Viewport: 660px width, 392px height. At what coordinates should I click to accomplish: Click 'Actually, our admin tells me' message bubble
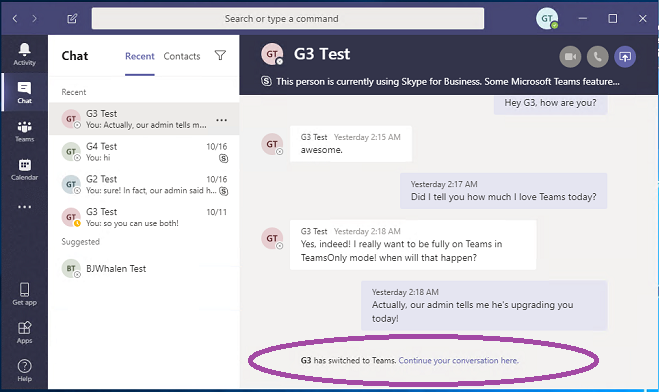pyautogui.click(x=484, y=305)
